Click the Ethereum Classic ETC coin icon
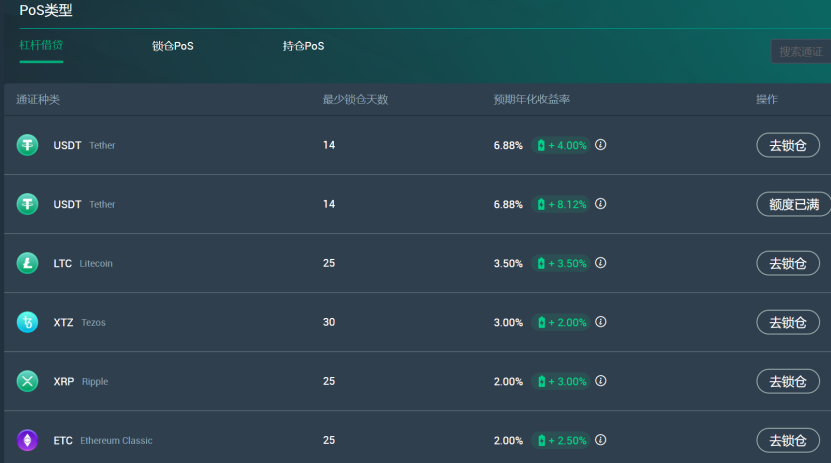831x463 pixels. pyautogui.click(x=27, y=440)
